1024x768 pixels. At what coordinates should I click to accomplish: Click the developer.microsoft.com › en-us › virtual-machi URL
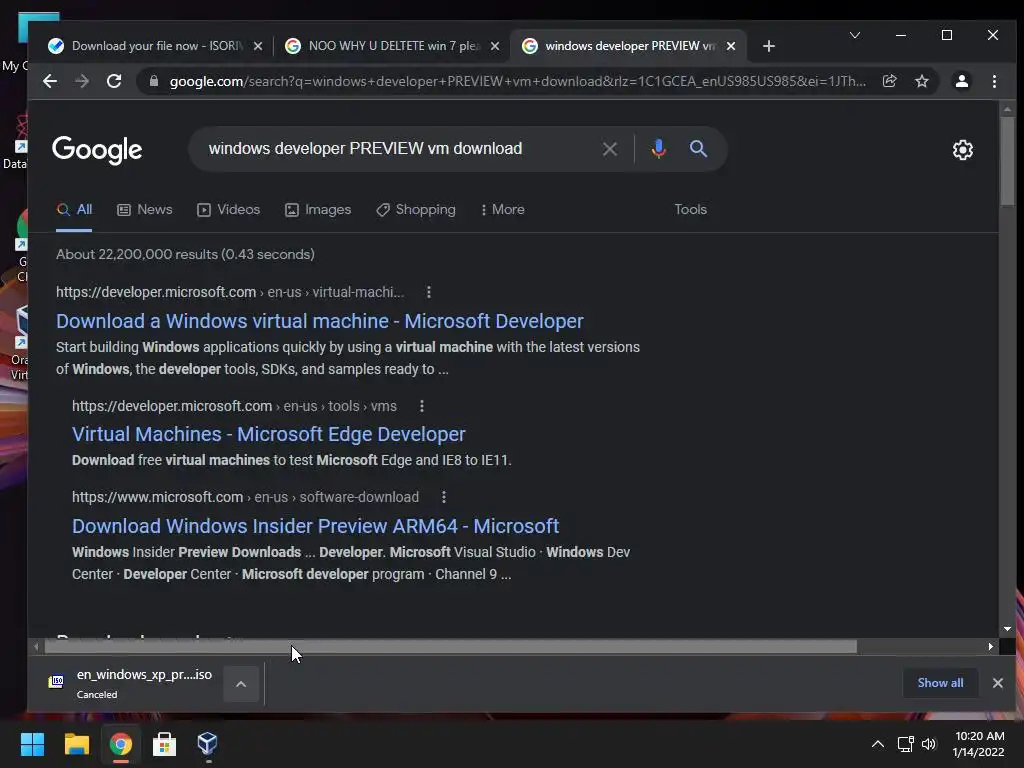[230, 293]
